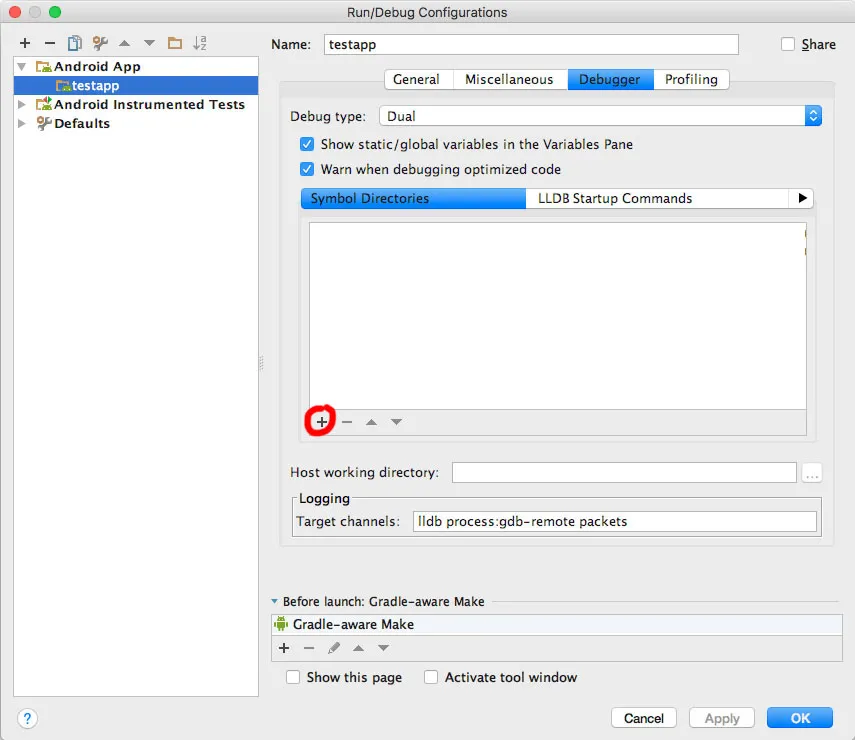Open edit defaults wrench icon
855x740 pixels.
pos(100,43)
